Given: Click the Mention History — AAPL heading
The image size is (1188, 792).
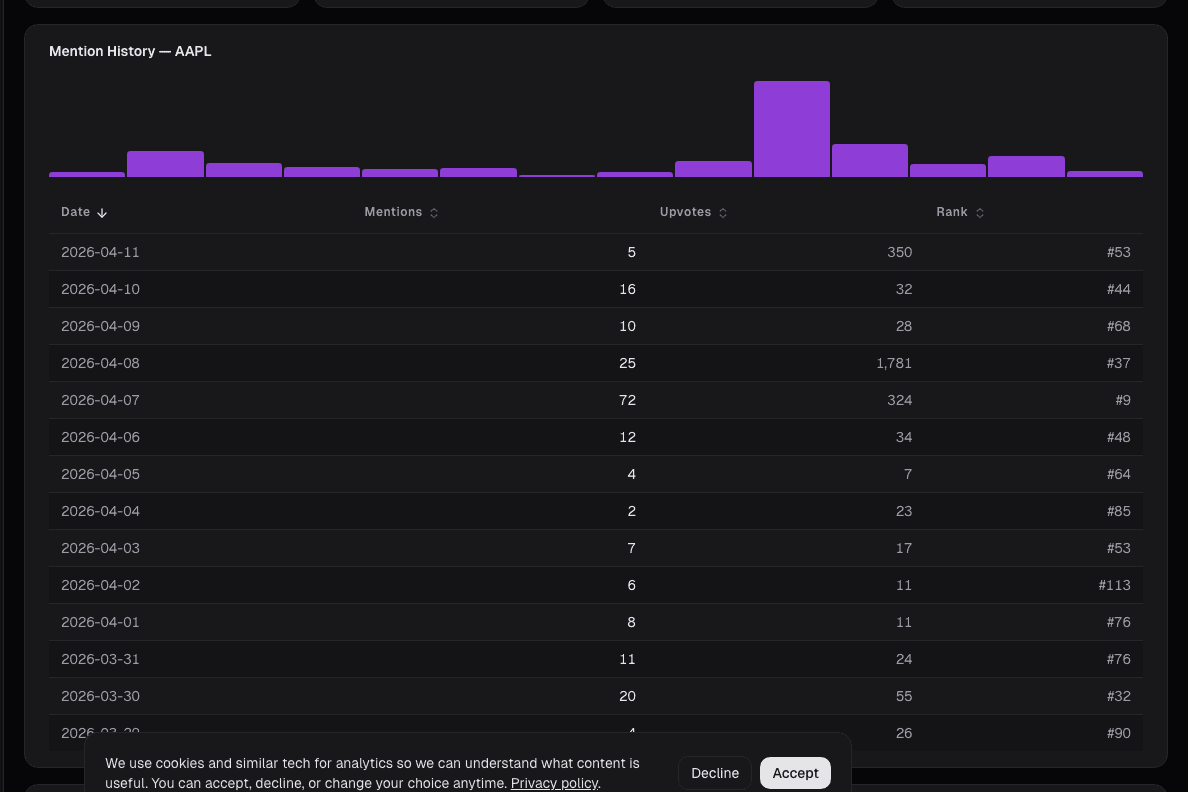Looking at the screenshot, I should (x=130, y=51).
